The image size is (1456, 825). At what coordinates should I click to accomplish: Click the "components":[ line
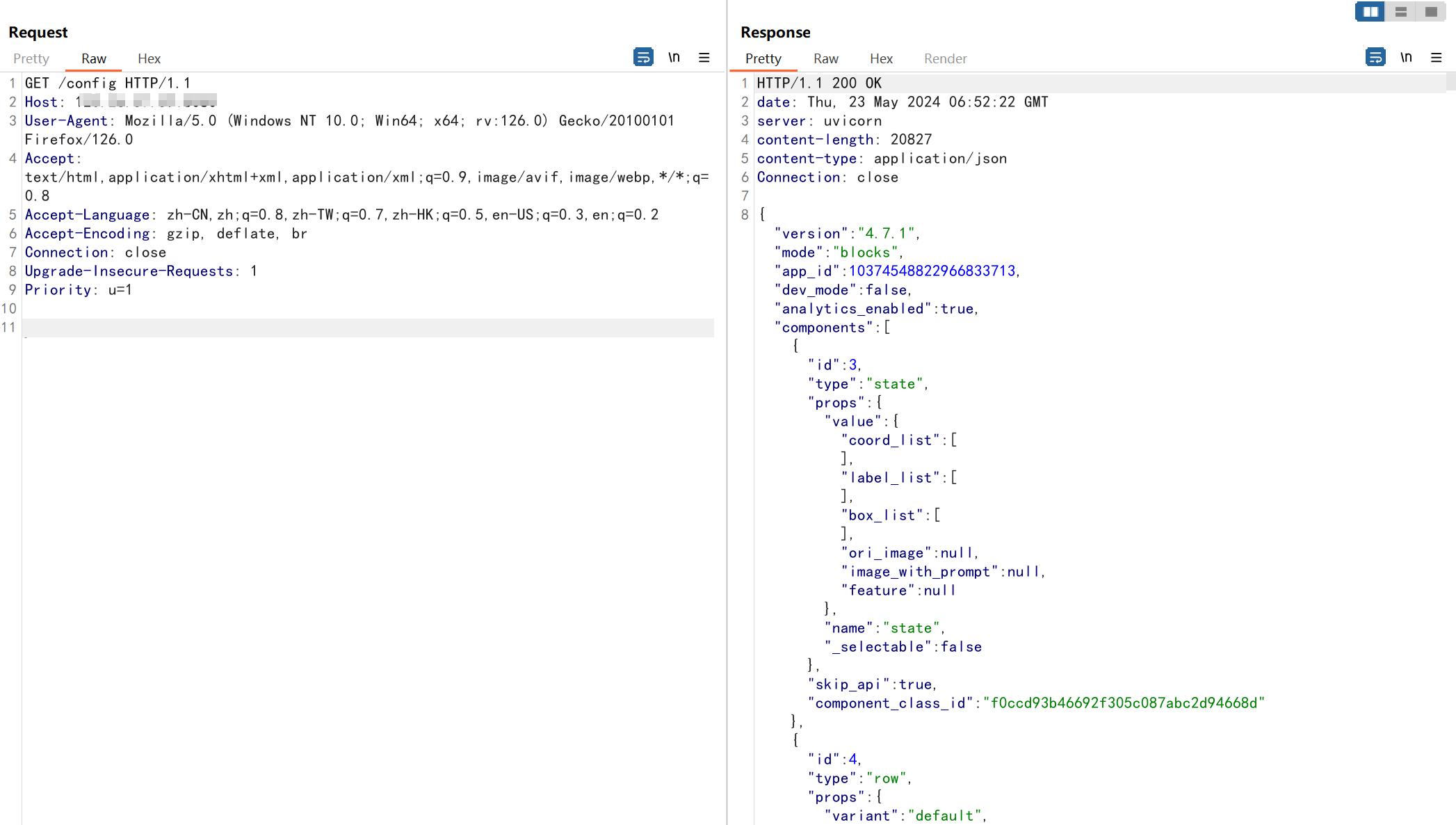pos(832,328)
